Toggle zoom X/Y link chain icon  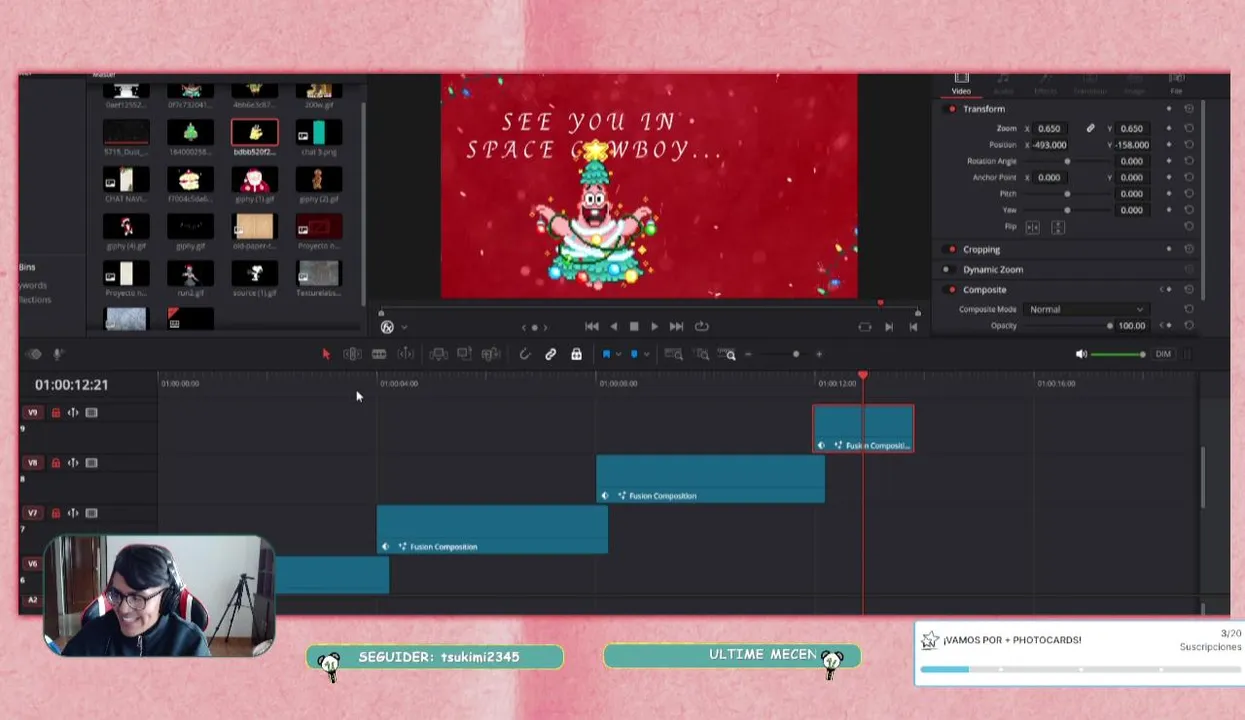[1091, 128]
